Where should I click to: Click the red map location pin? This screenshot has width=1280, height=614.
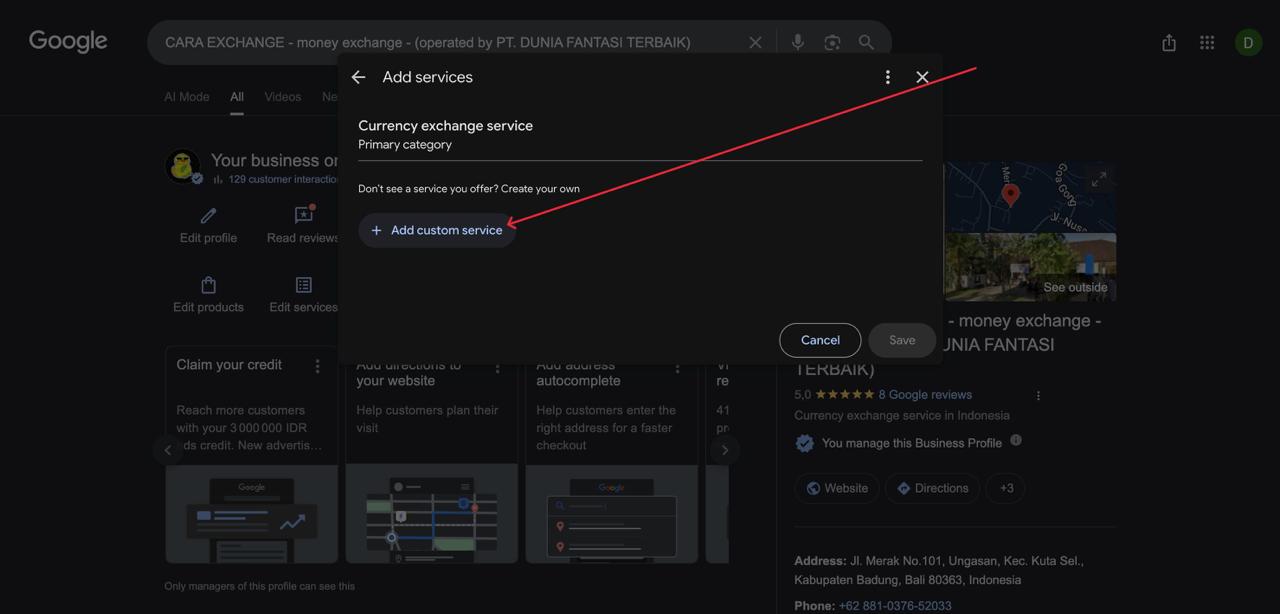(1011, 194)
